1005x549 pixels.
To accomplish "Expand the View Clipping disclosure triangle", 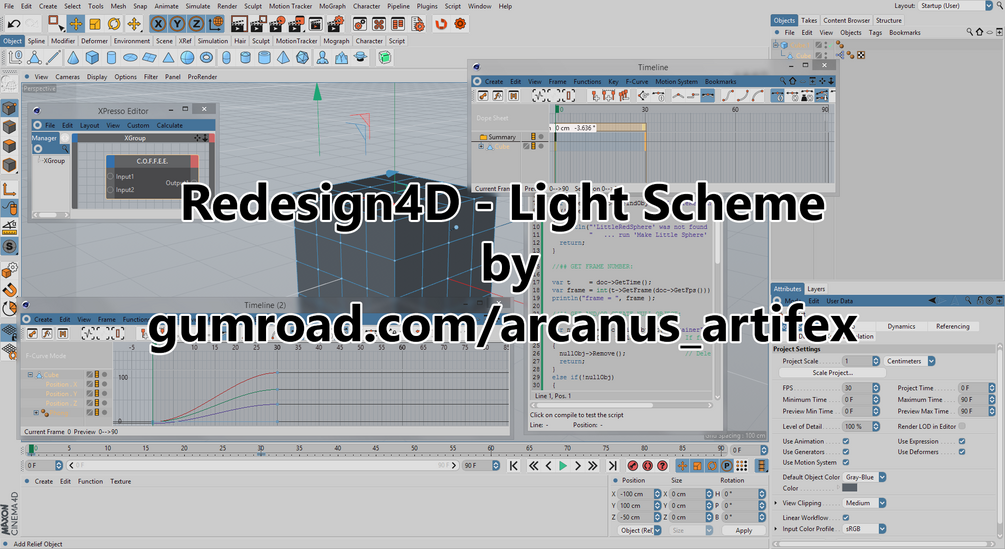I will coord(776,503).
